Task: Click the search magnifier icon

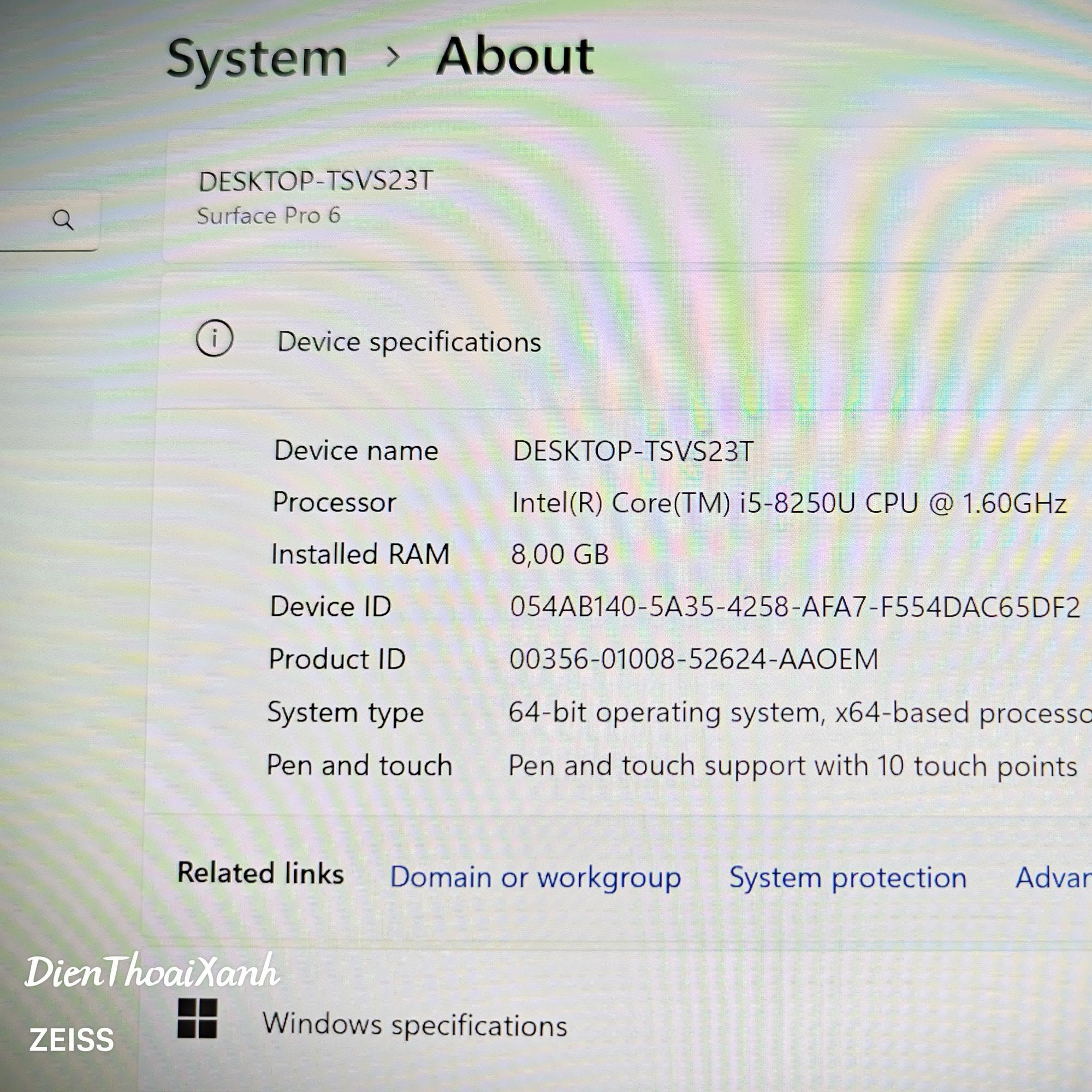Action: (x=63, y=220)
